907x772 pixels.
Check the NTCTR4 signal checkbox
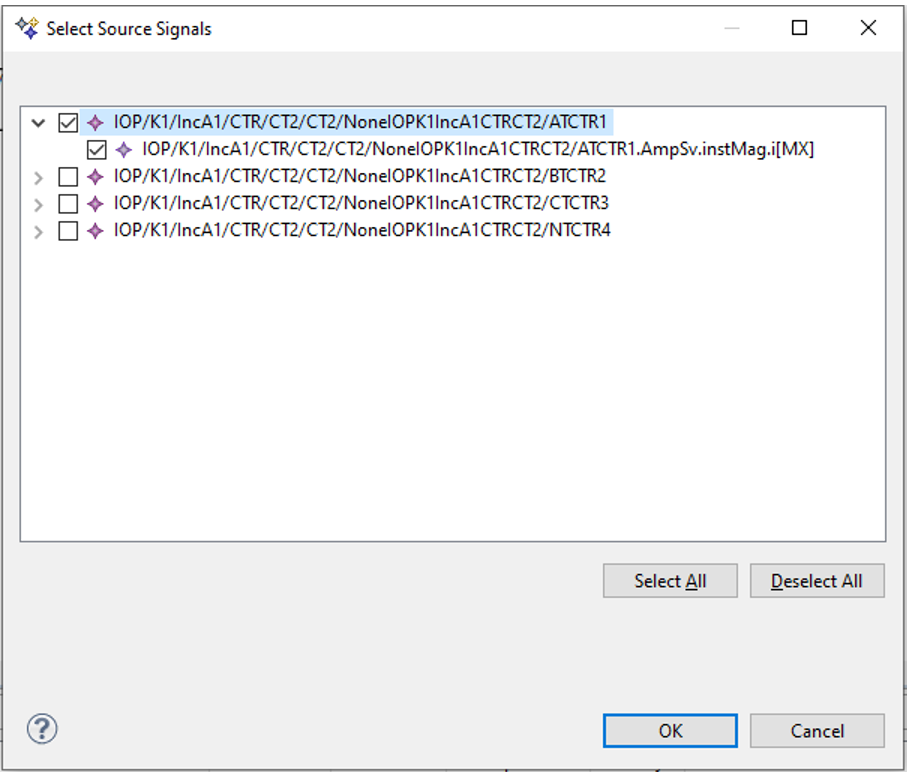coord(68,231)
